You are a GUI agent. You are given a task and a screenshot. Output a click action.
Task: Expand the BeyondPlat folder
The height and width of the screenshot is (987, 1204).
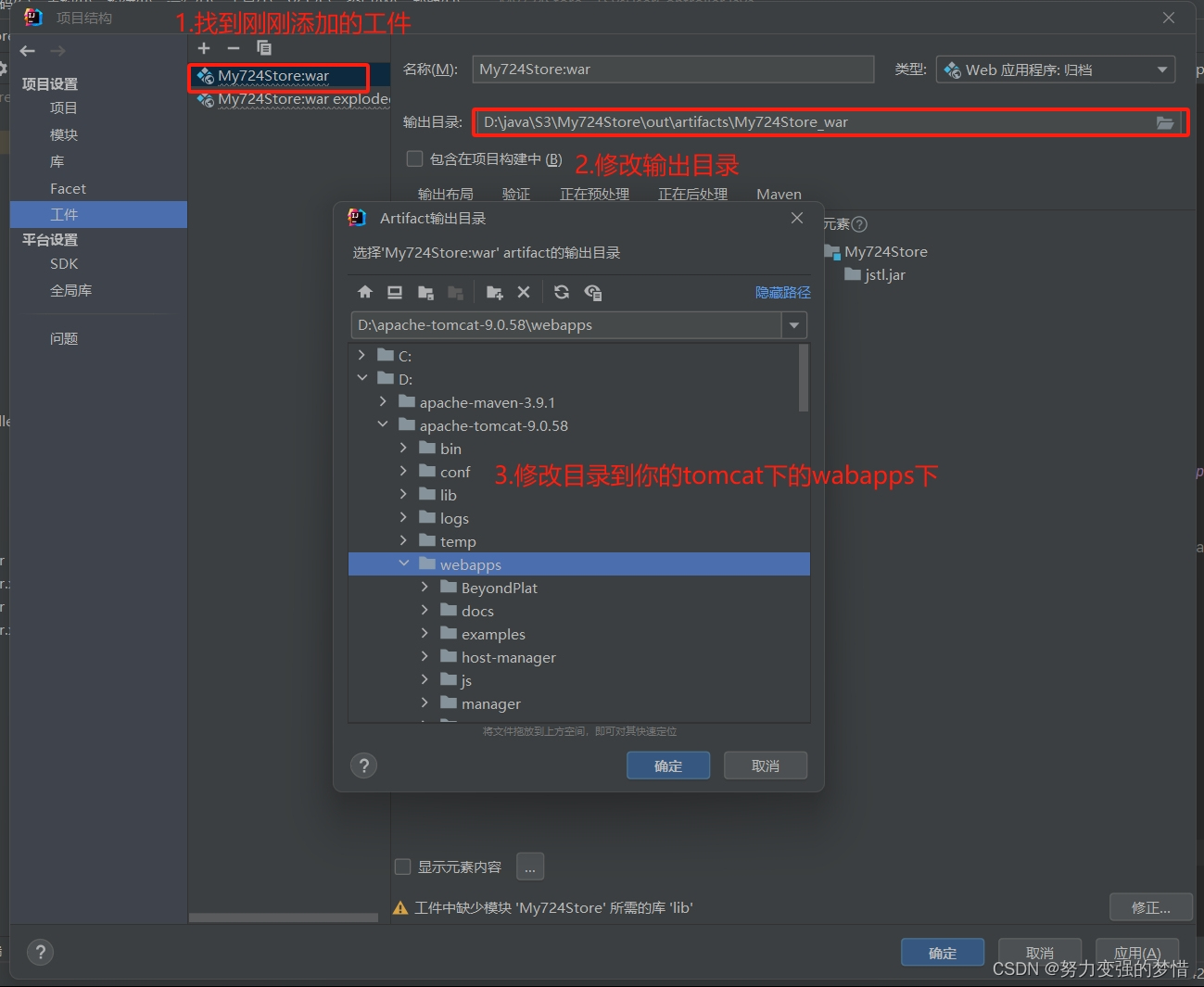pyautogui.click(x=425, y=587)
